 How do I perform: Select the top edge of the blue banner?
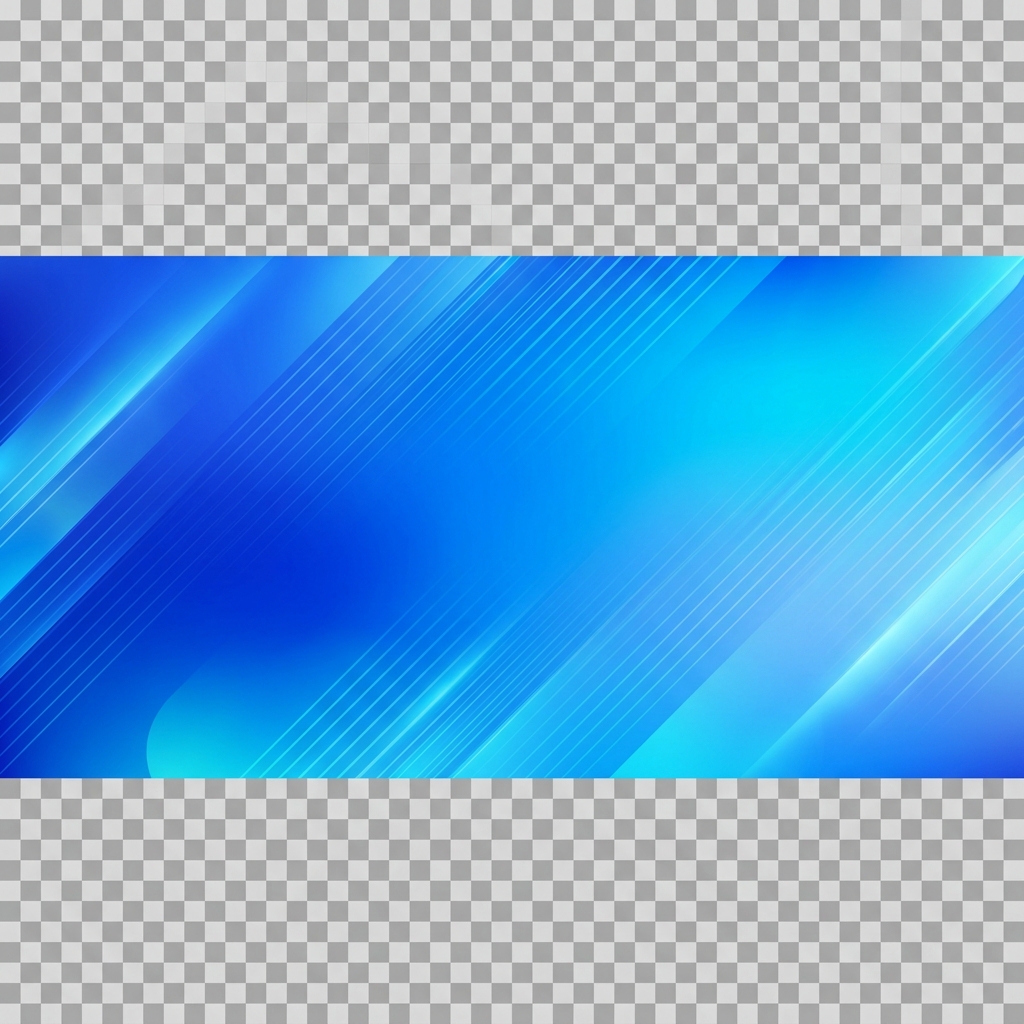pyautogui.click(x=512, y=257)
